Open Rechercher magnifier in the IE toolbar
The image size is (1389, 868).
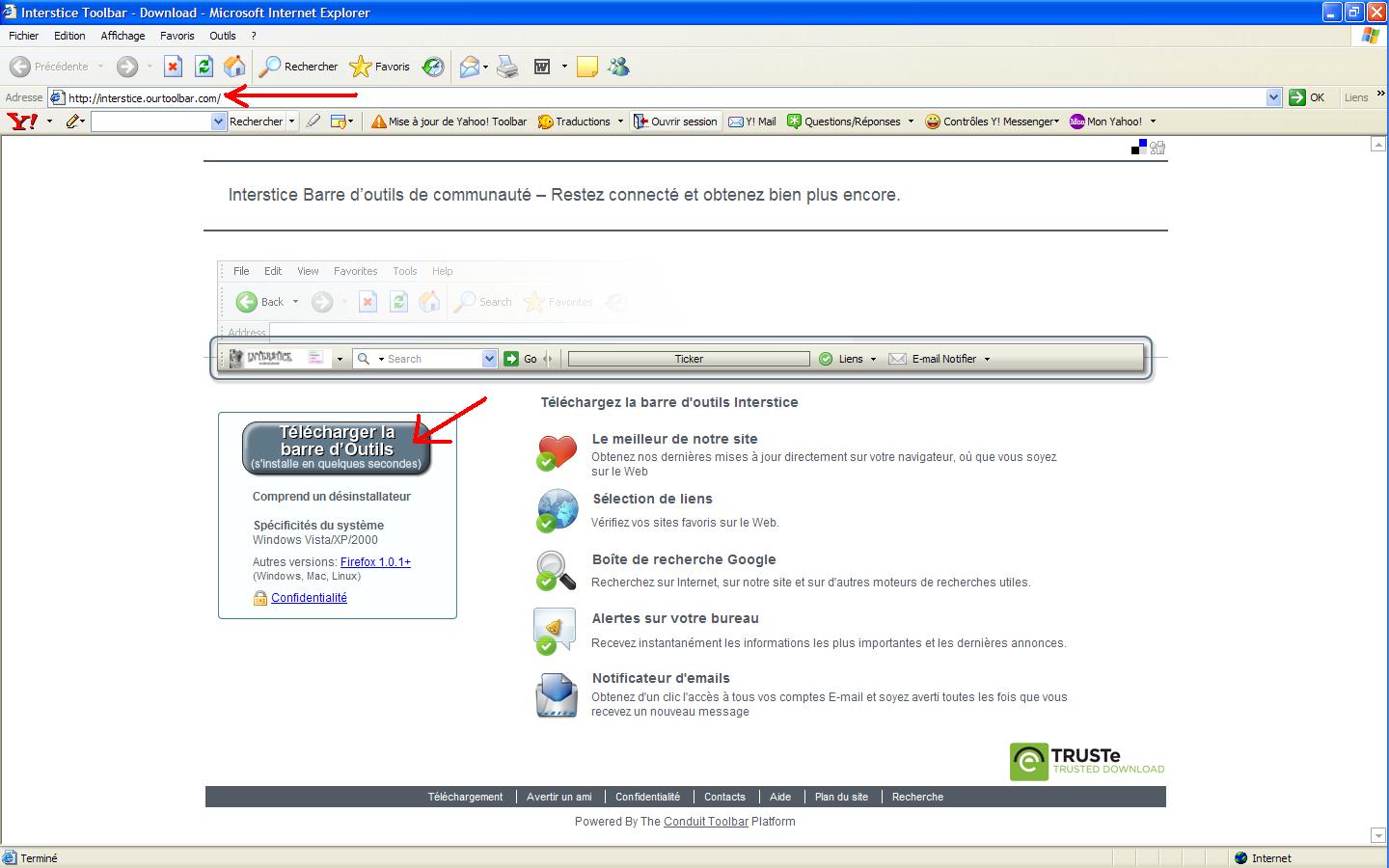pyautogui.click(x=299, y=67)
